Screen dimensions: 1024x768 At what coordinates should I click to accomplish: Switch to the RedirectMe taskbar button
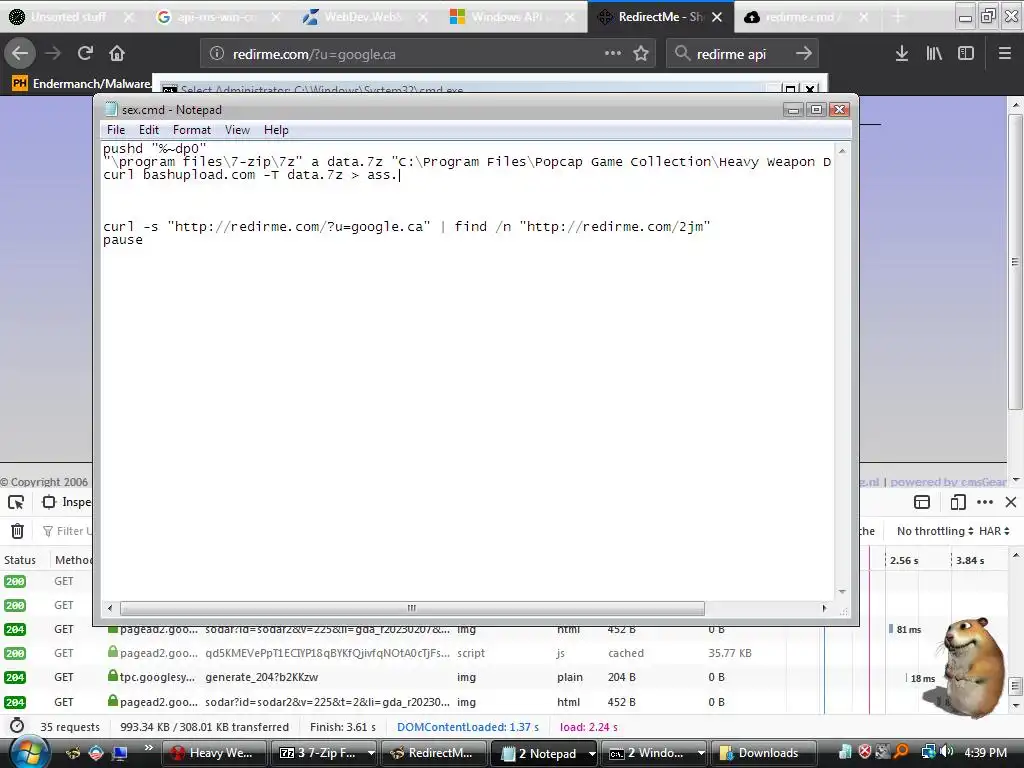tap(434, 753)
